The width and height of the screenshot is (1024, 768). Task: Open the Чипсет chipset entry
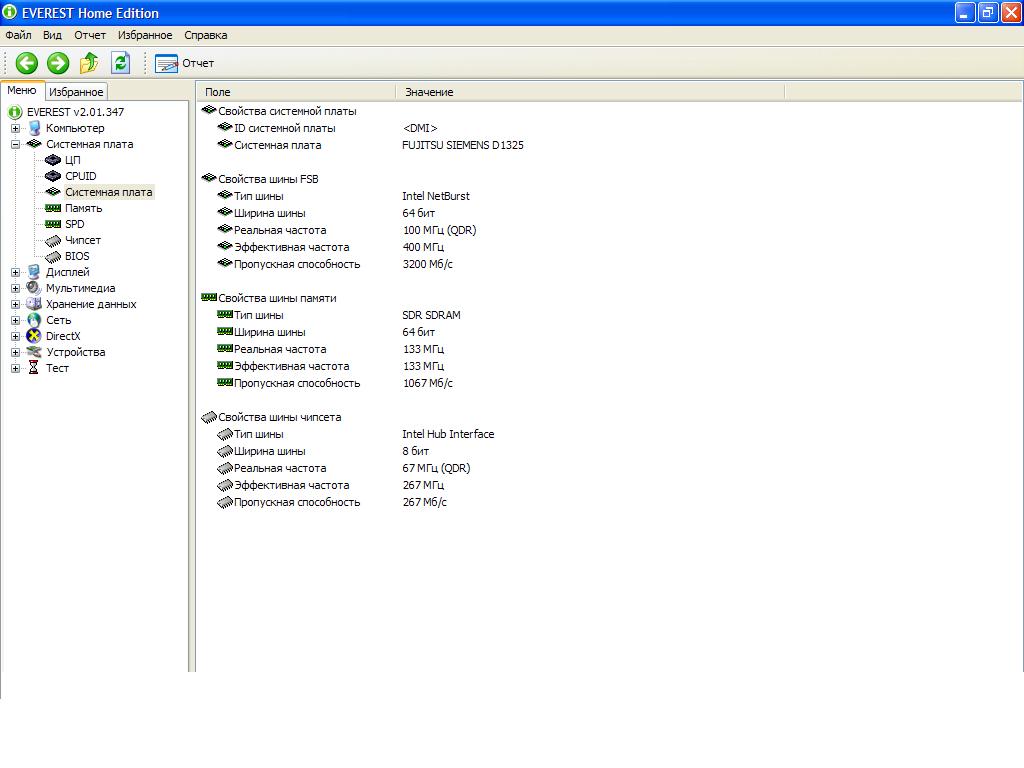(x=82, y=240)
